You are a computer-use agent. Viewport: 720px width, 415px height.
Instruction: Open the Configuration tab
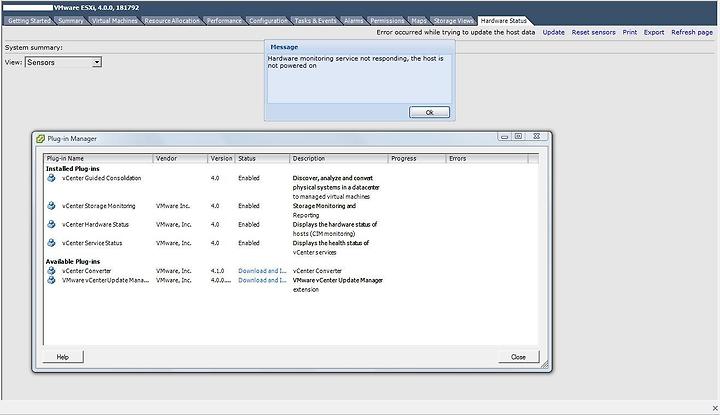(x=268, y=21)
